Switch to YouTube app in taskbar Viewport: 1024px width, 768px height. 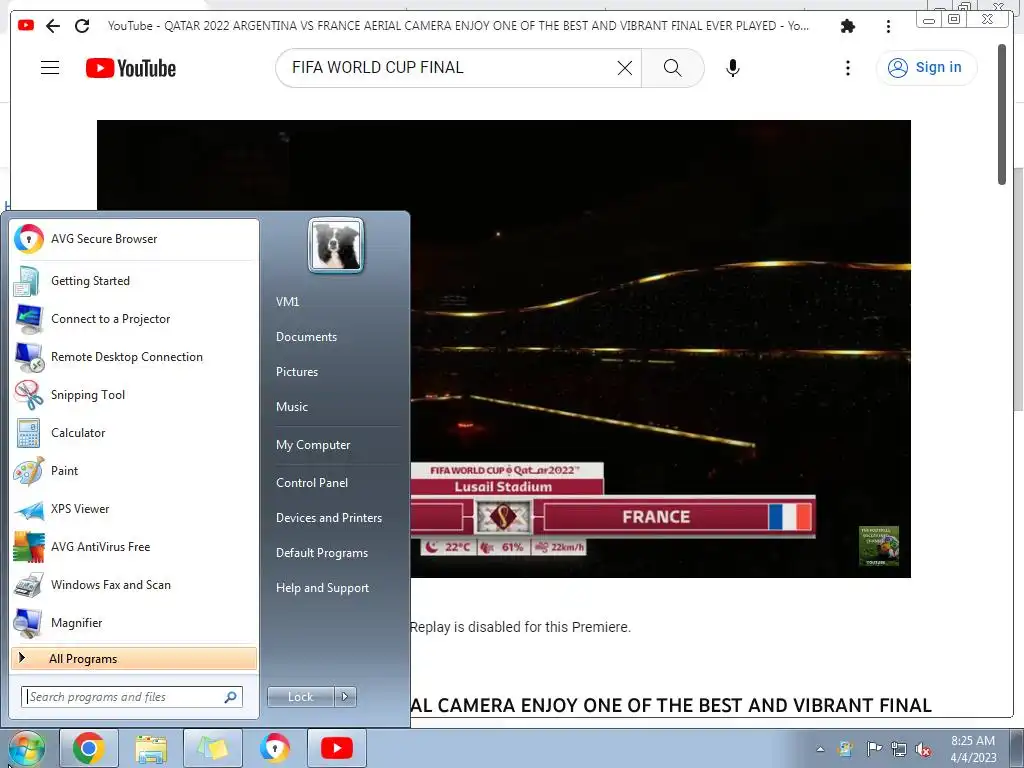click(337, 748)
